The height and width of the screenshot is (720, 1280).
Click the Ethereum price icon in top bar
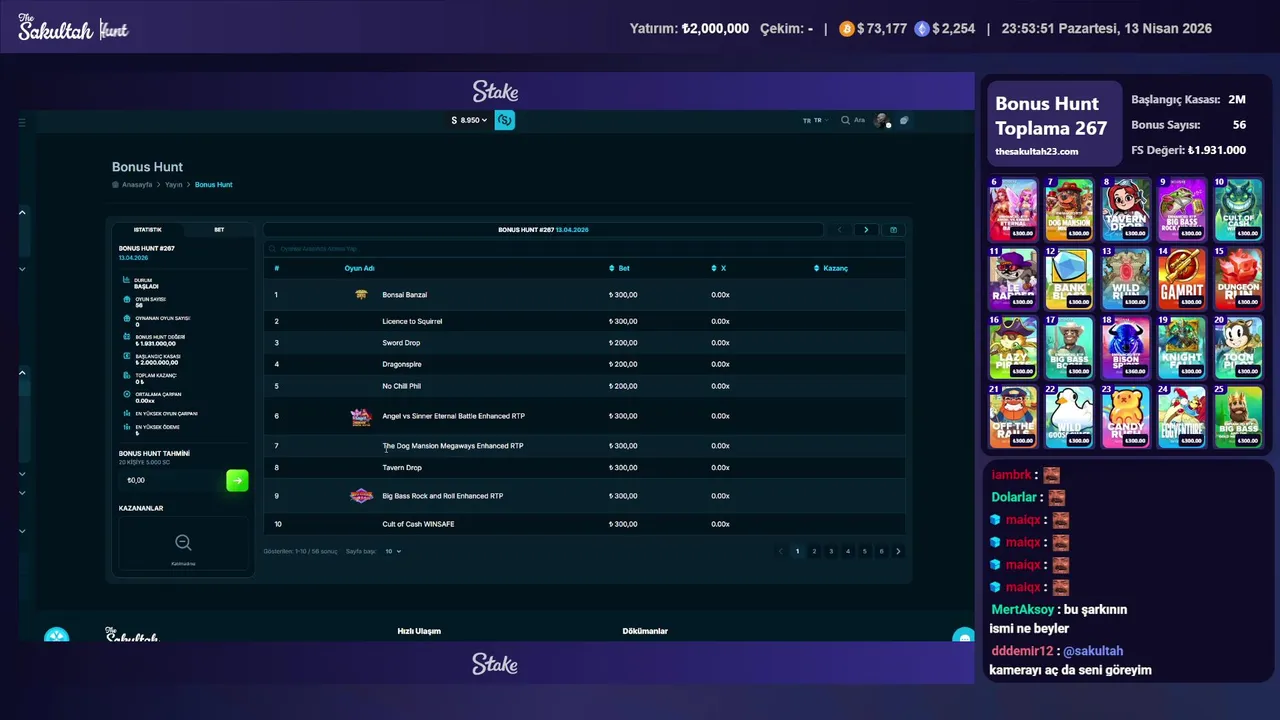click(x=922, y=29)
